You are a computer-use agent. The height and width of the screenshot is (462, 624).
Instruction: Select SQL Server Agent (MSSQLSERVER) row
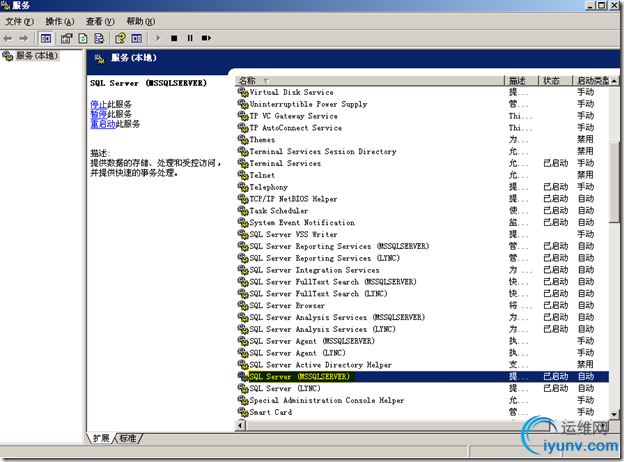point(423,341)
